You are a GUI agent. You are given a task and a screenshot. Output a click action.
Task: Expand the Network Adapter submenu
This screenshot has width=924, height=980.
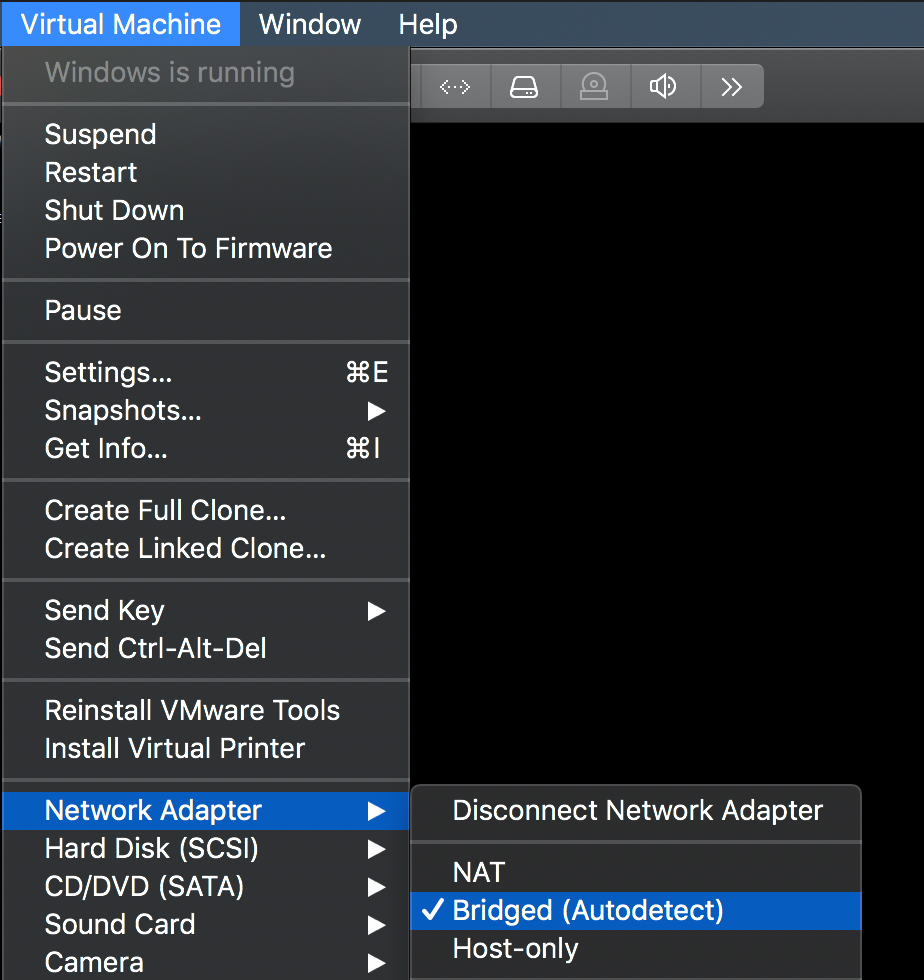click(206, 811)
